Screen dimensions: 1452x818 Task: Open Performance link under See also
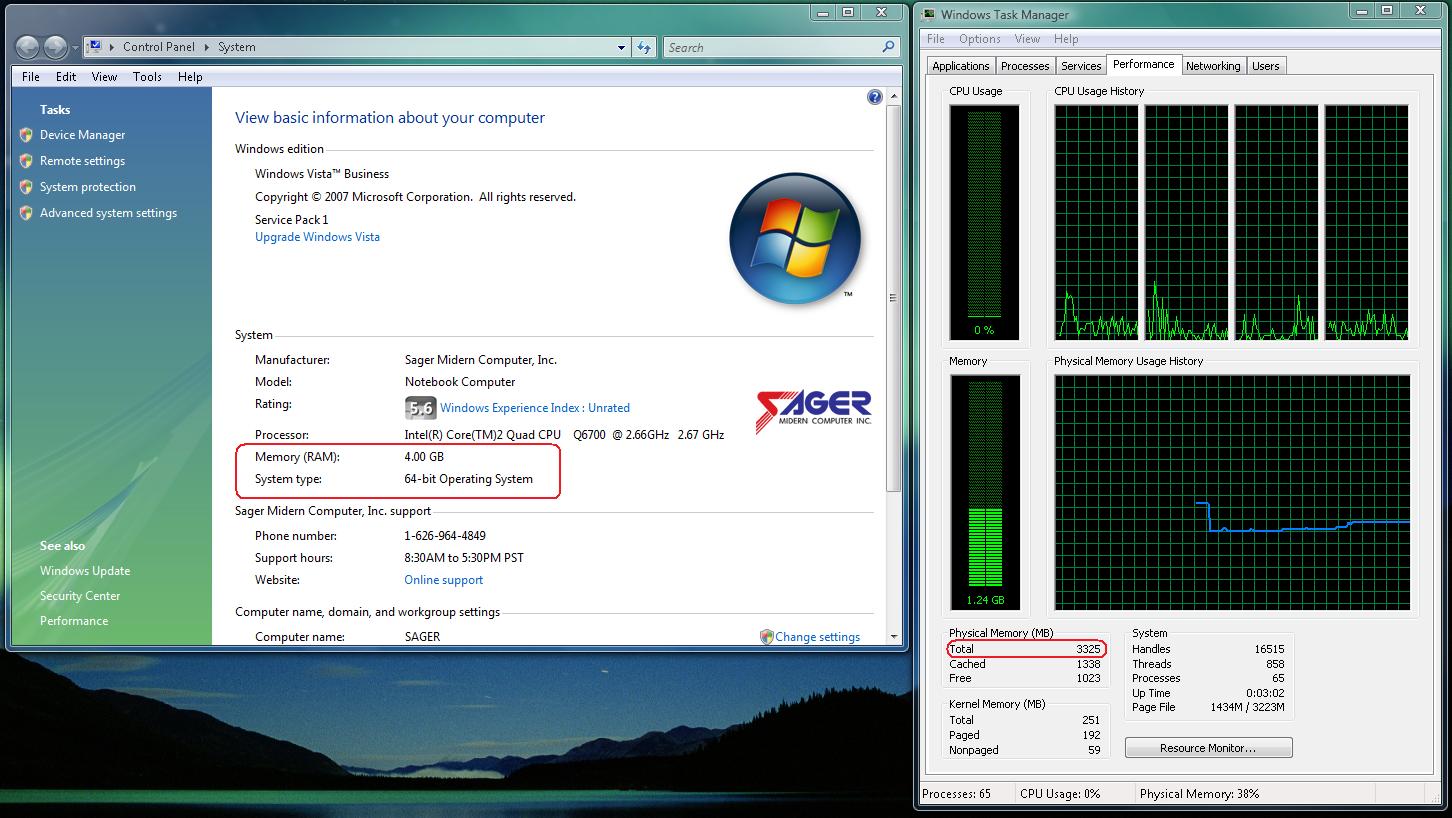(x=74, y=621)
